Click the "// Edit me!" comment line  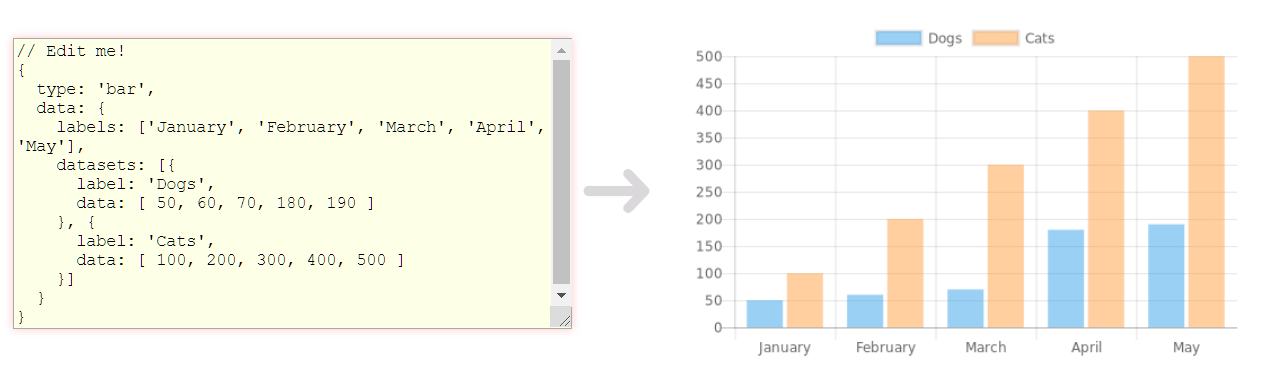(71, 50)
